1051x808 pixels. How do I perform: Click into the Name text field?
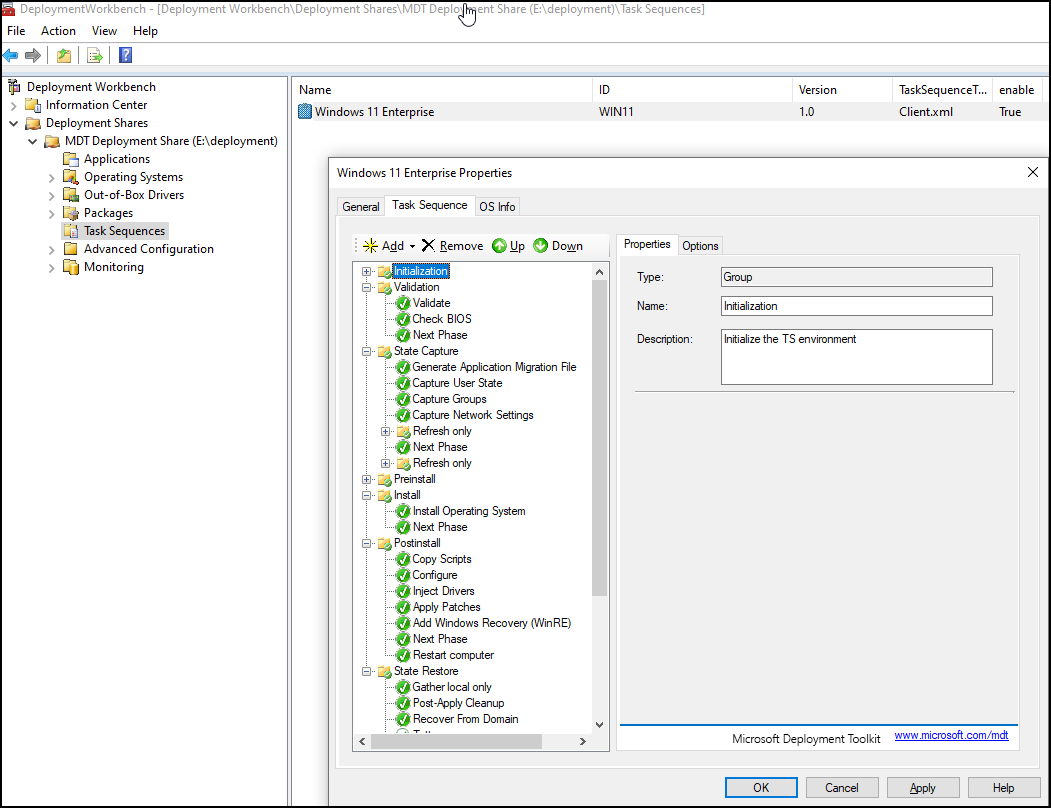point(856,306)
